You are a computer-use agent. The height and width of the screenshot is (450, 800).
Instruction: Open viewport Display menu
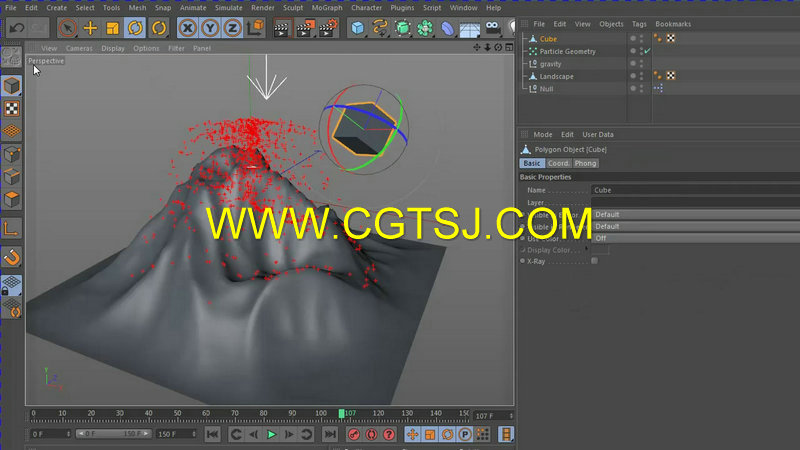(113, 48)
